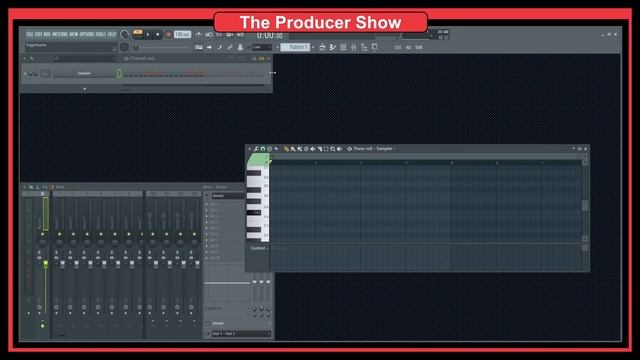The image size is (640, 360).
Task: Click the transport stop button
Action: click(x=158, y=35)
